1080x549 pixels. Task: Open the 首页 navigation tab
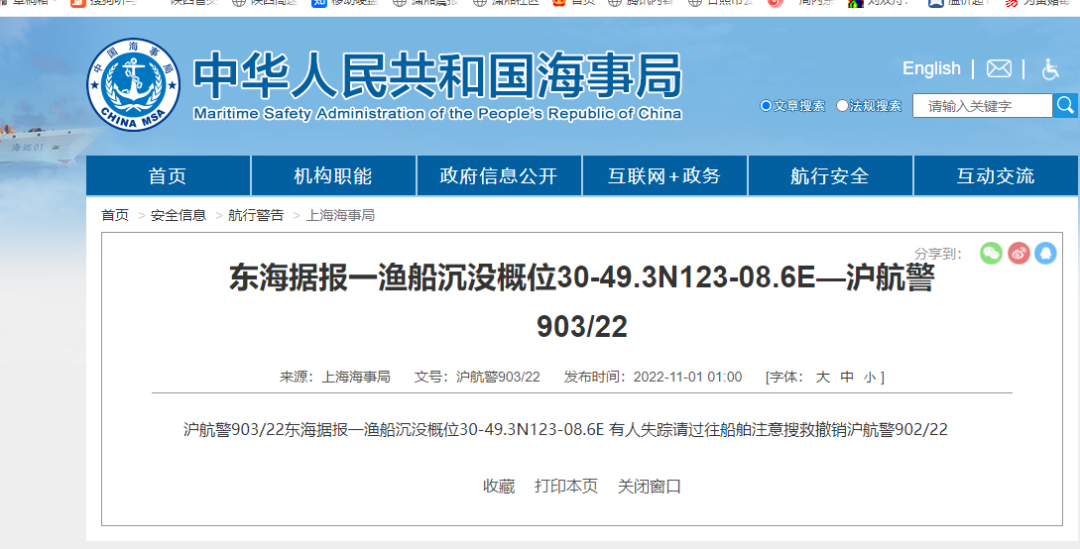tap(168, 176)
